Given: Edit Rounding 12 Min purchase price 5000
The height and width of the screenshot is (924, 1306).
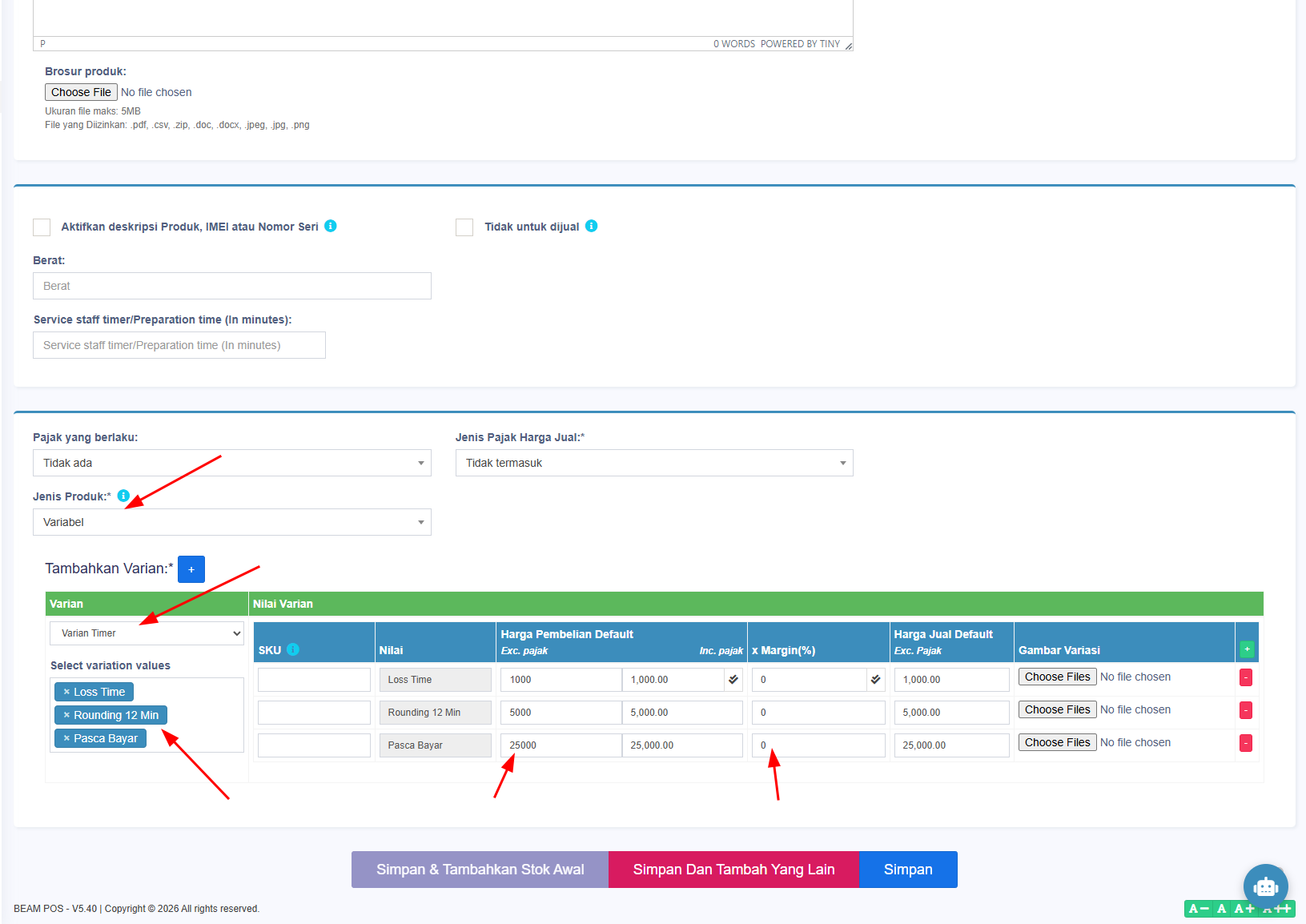Looking at the screenshot, I should coord(561,713).
